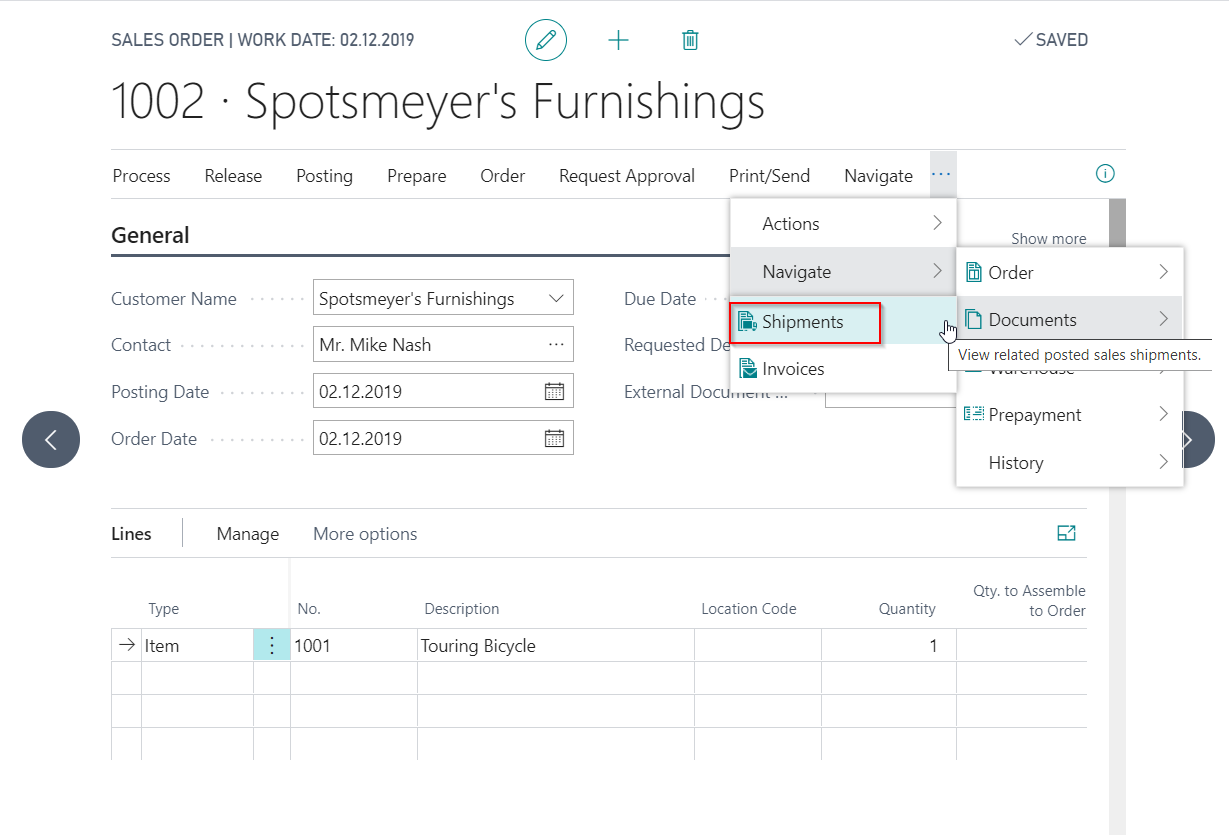Click the three-dots more actions icon

click(942, 175)
